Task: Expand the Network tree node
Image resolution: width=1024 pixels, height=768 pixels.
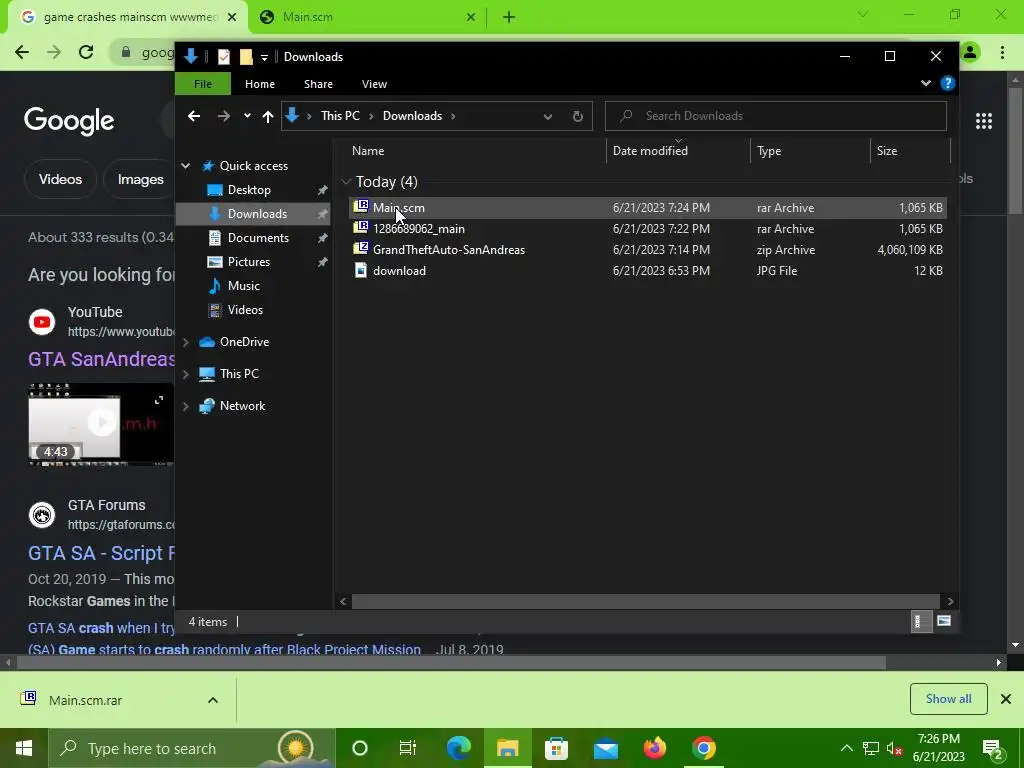Action: [x=185, y=406]
